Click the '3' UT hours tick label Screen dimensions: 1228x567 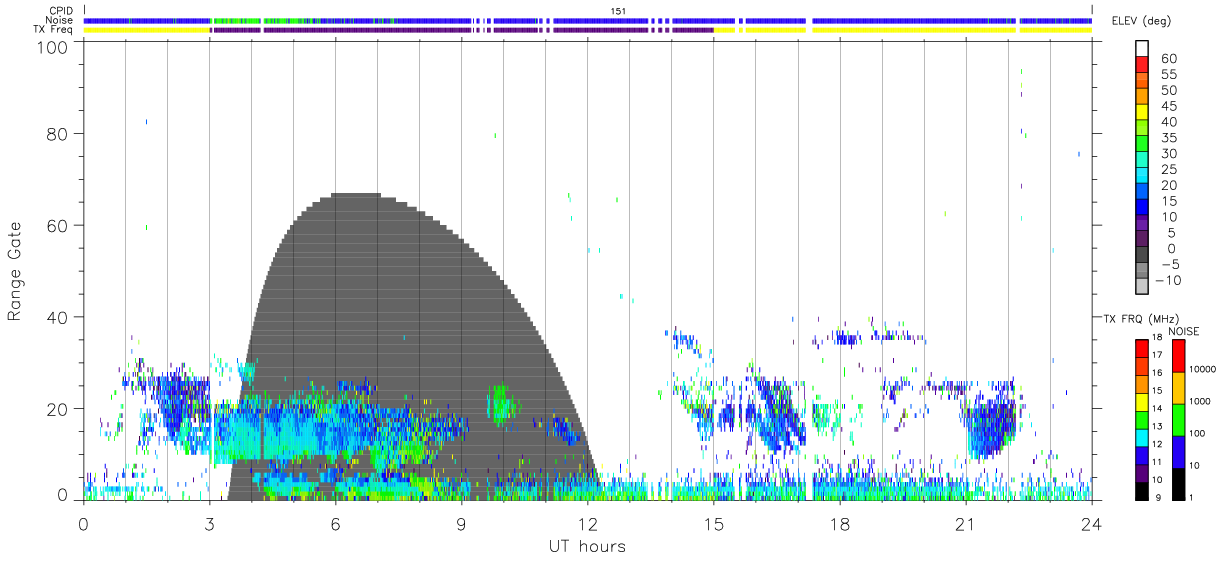pos(209,523)
